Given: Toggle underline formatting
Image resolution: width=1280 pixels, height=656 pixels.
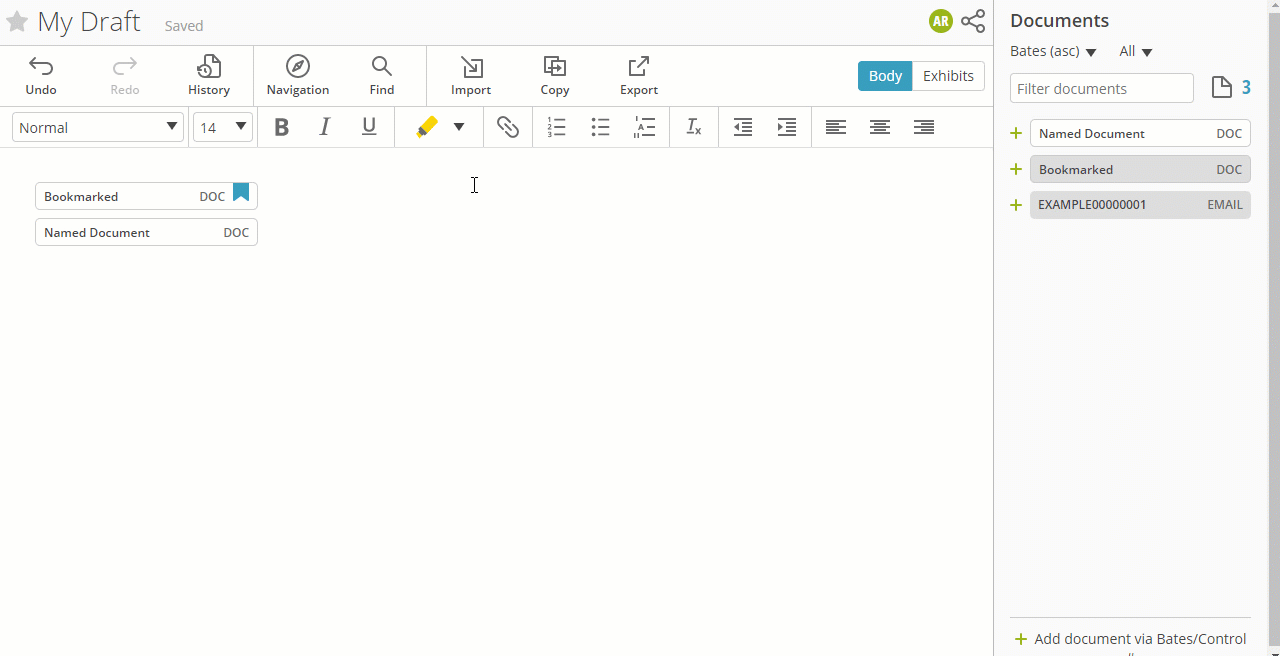Looking at the screenshot, I should 369,127.
